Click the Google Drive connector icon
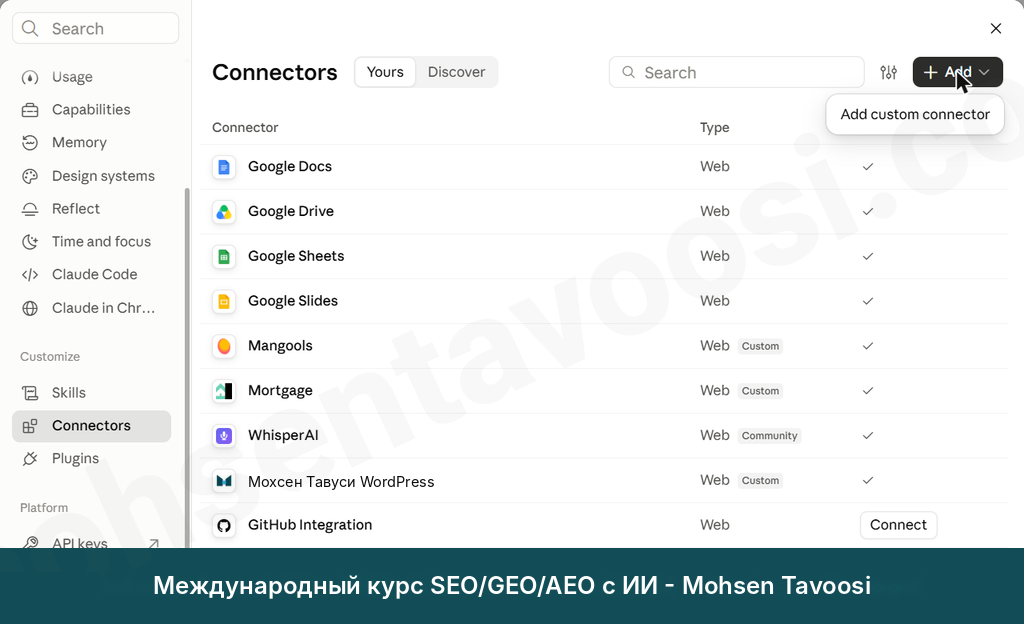This screenshot has width=1024, height=624. (x=224, y=212)
